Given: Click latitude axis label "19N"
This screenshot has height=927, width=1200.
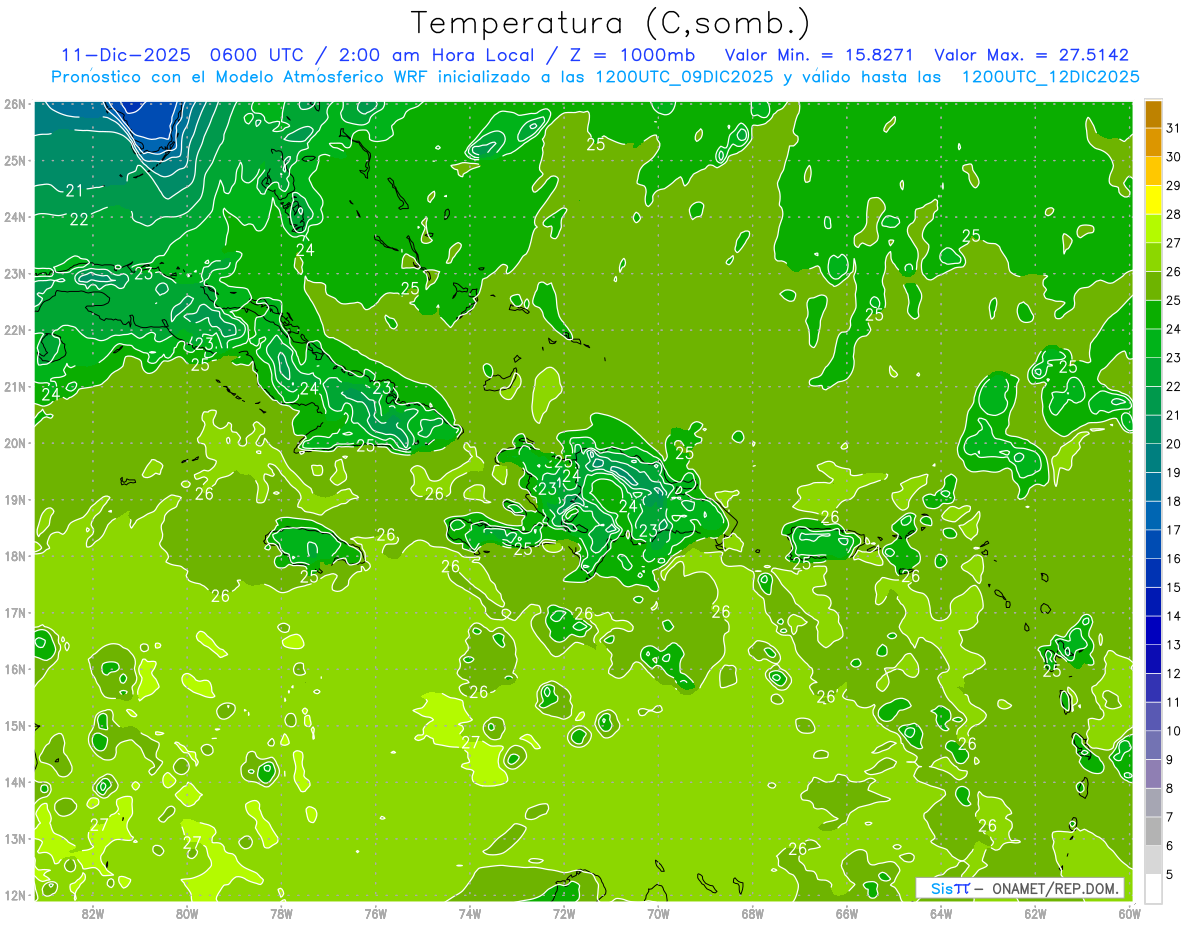Looking at the screenshot, I should click(15, 500).
